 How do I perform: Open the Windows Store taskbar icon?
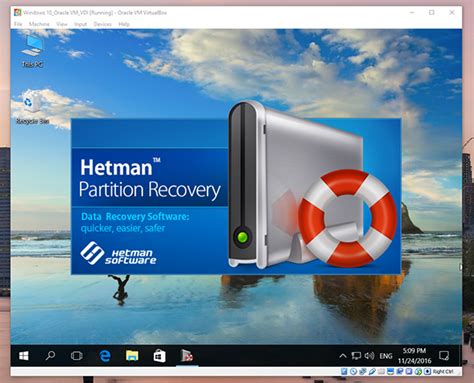[x=159, y=356]
